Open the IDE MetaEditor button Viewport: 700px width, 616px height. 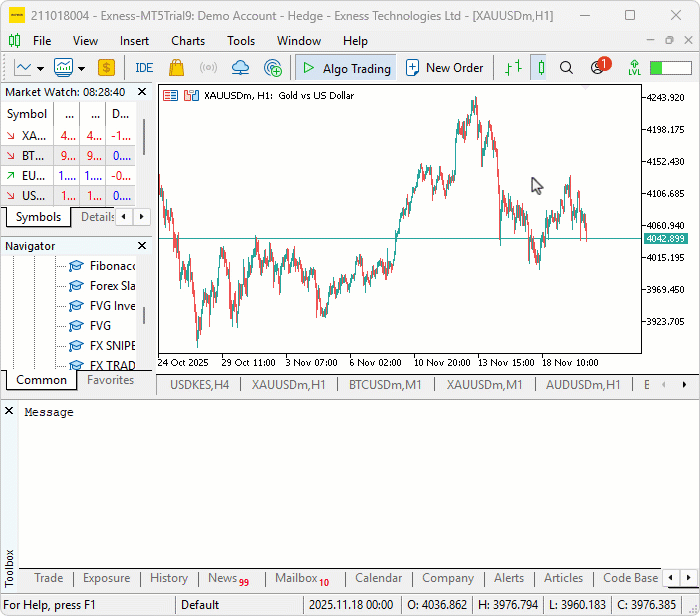(144, 68)
